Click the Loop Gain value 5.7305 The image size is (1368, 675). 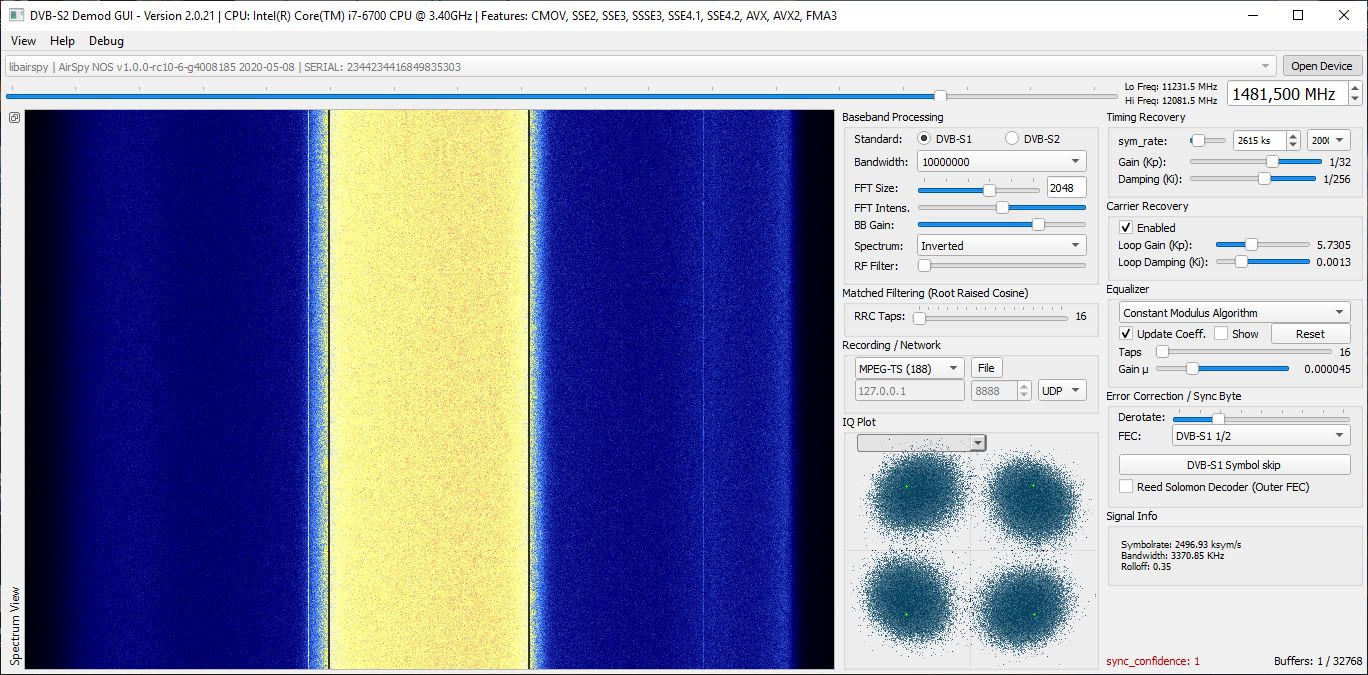(x=1334, y=245)
